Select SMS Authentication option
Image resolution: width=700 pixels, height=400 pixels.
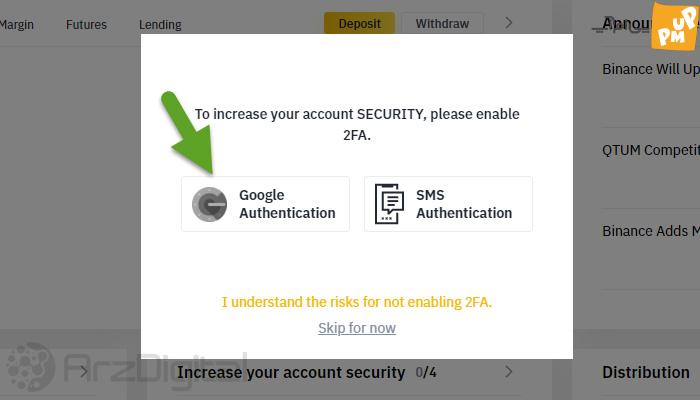coord(448,204)
